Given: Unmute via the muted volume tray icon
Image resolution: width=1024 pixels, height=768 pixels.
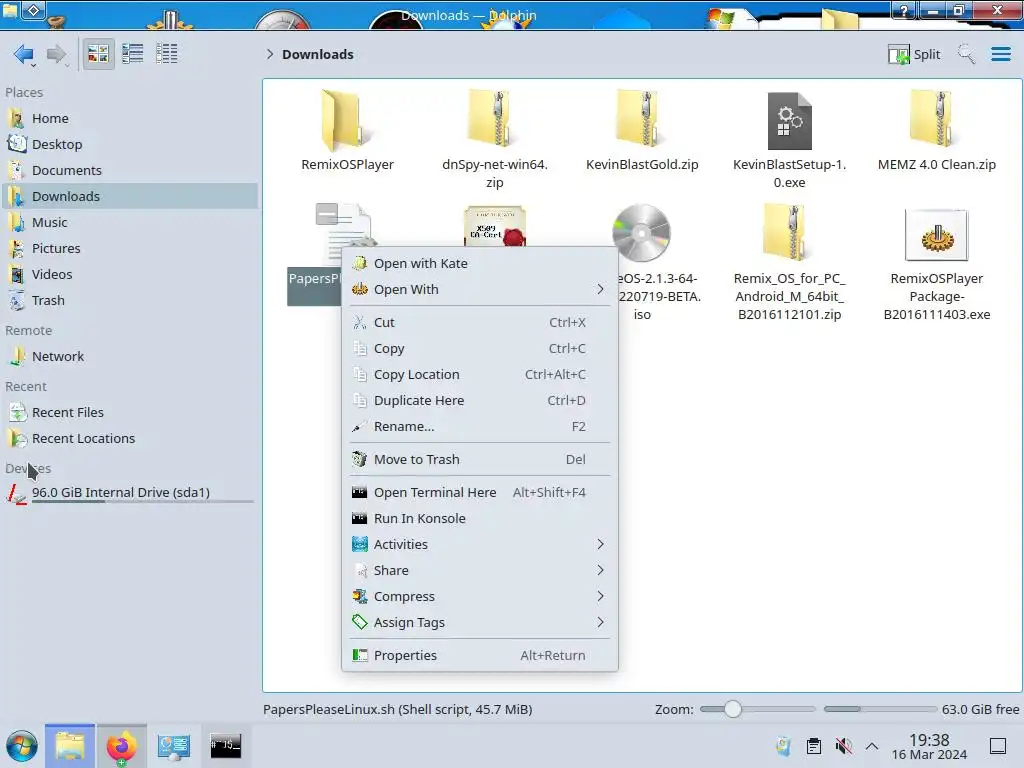Looking at the screenshot, I should click(844, 746).
